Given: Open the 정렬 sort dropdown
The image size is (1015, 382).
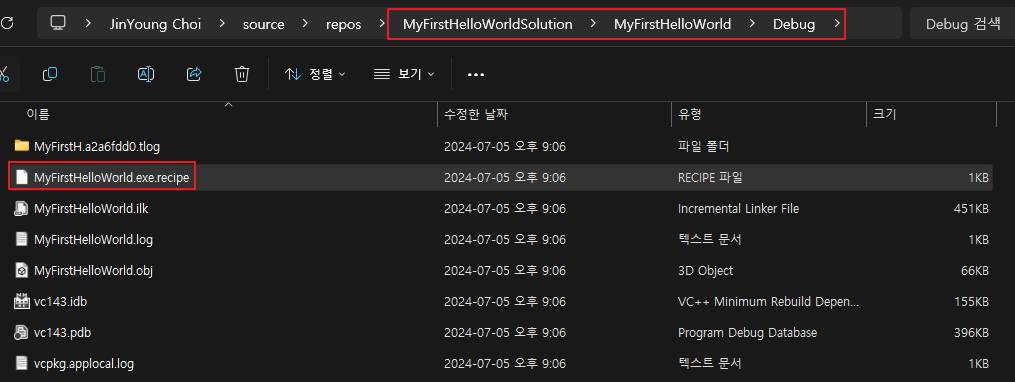Looking at the screenshot, I should [x=315, y=74].
